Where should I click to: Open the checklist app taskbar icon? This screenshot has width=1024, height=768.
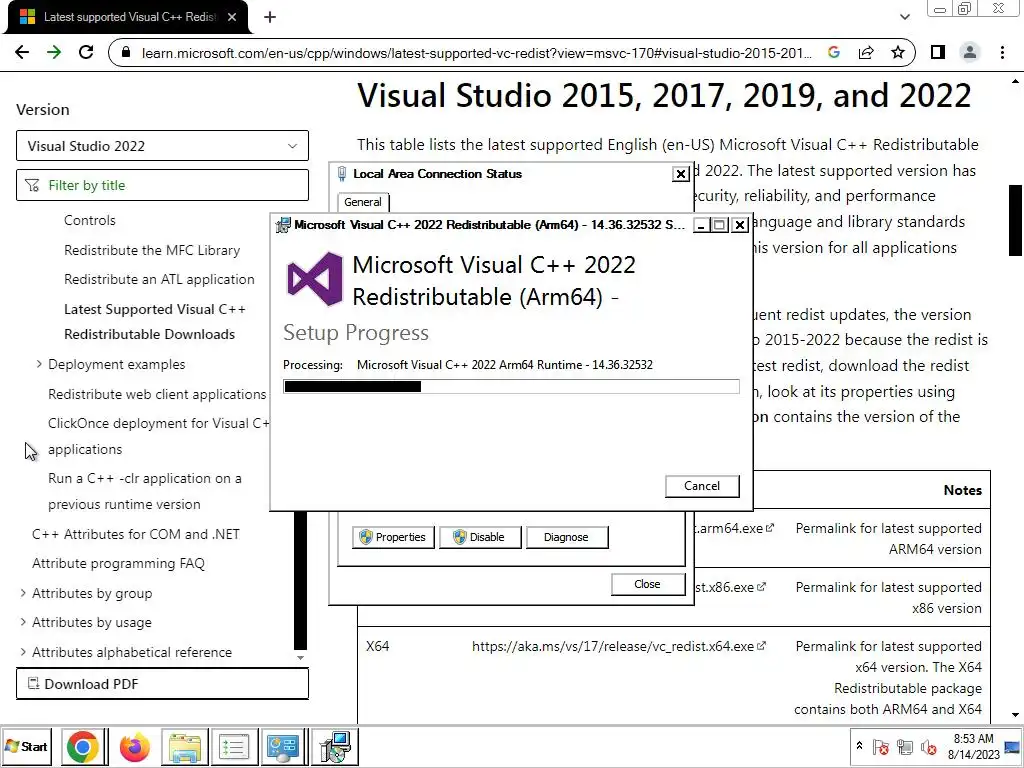click(x=234, y=747)
